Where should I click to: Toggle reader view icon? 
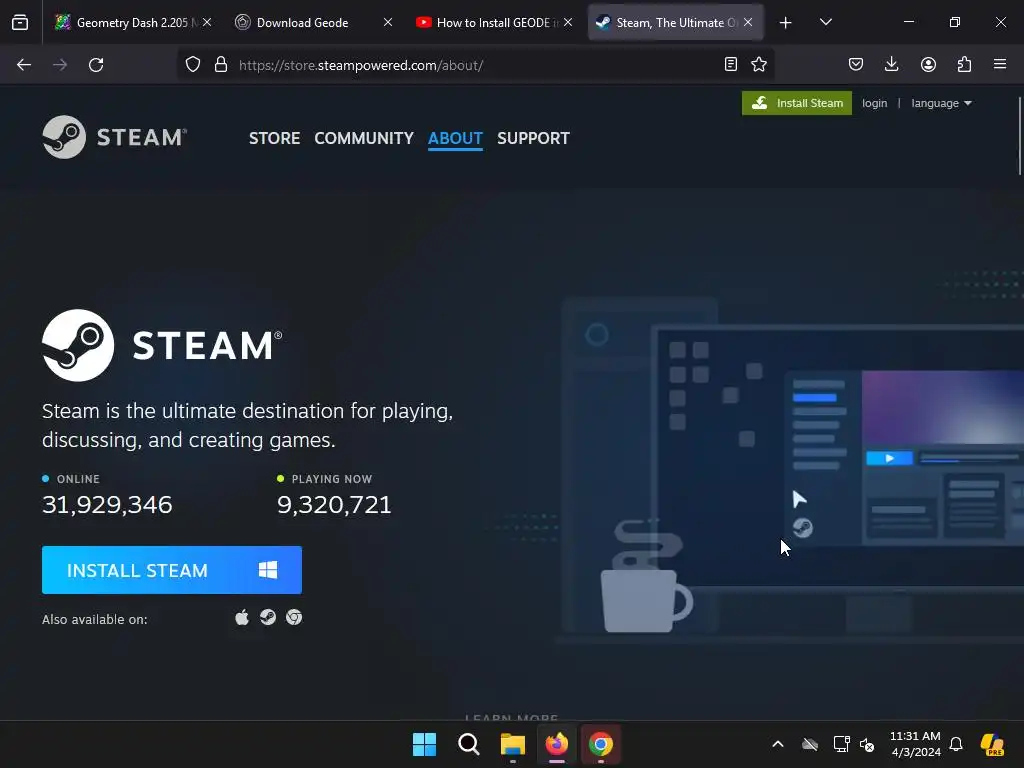731,65
